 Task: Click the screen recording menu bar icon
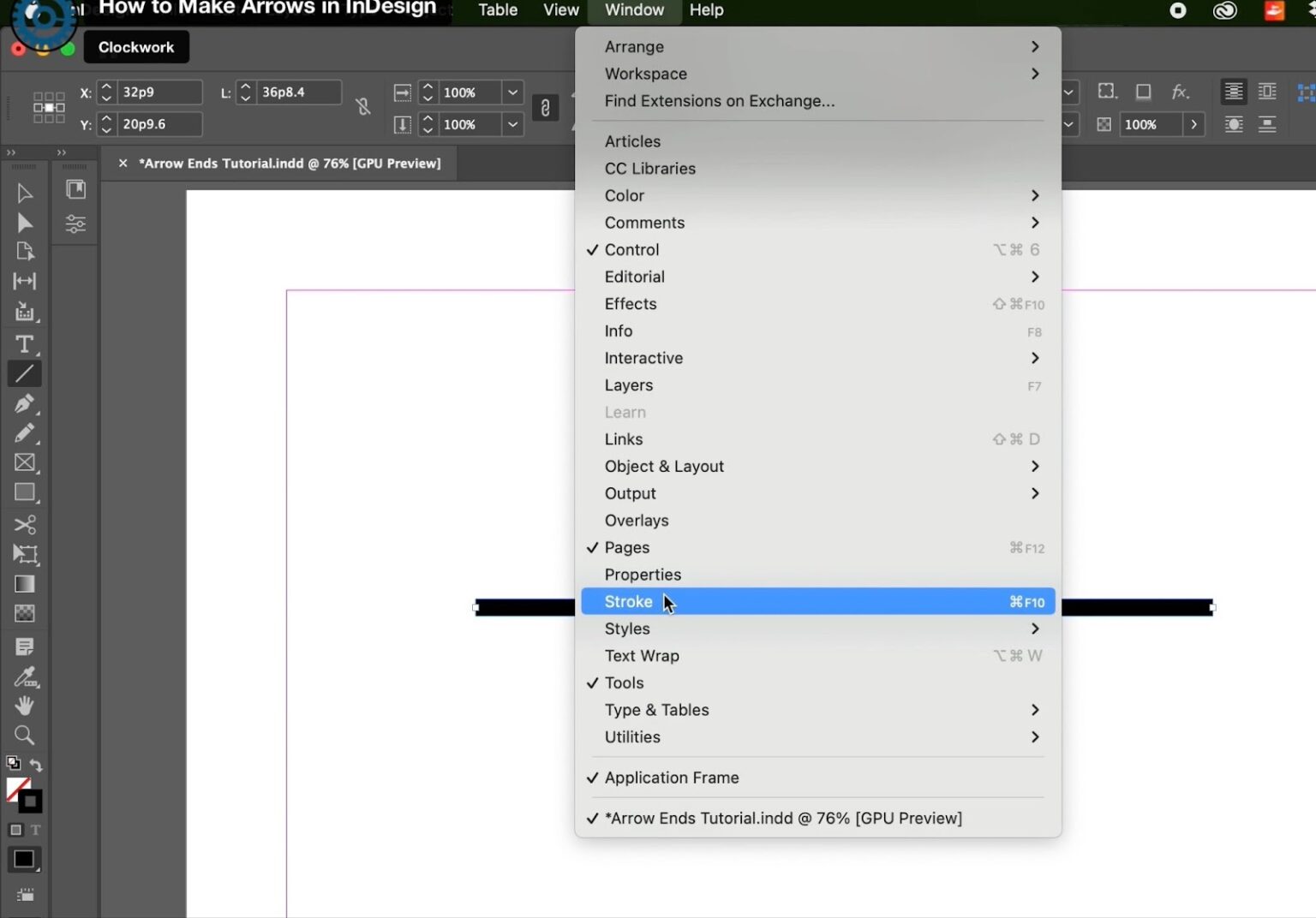pos(1178,10)
